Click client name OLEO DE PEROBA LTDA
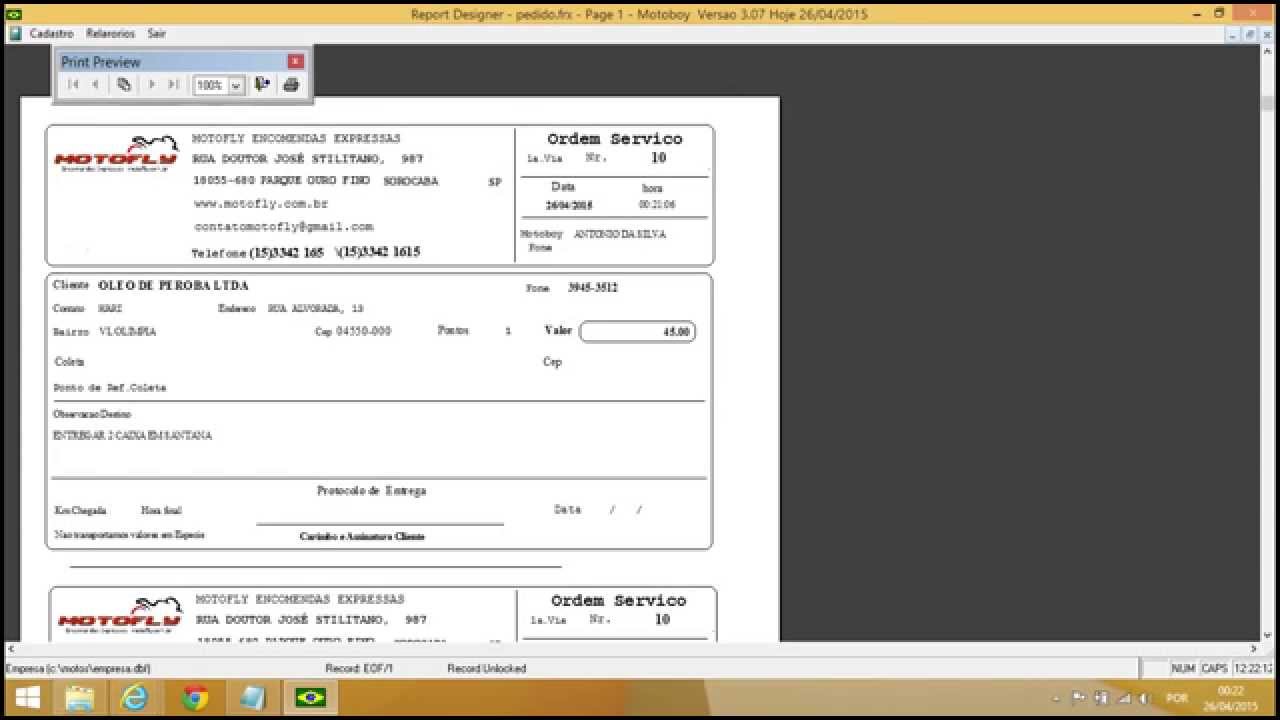Screen dimensions: 1280x720 point(173,286)
